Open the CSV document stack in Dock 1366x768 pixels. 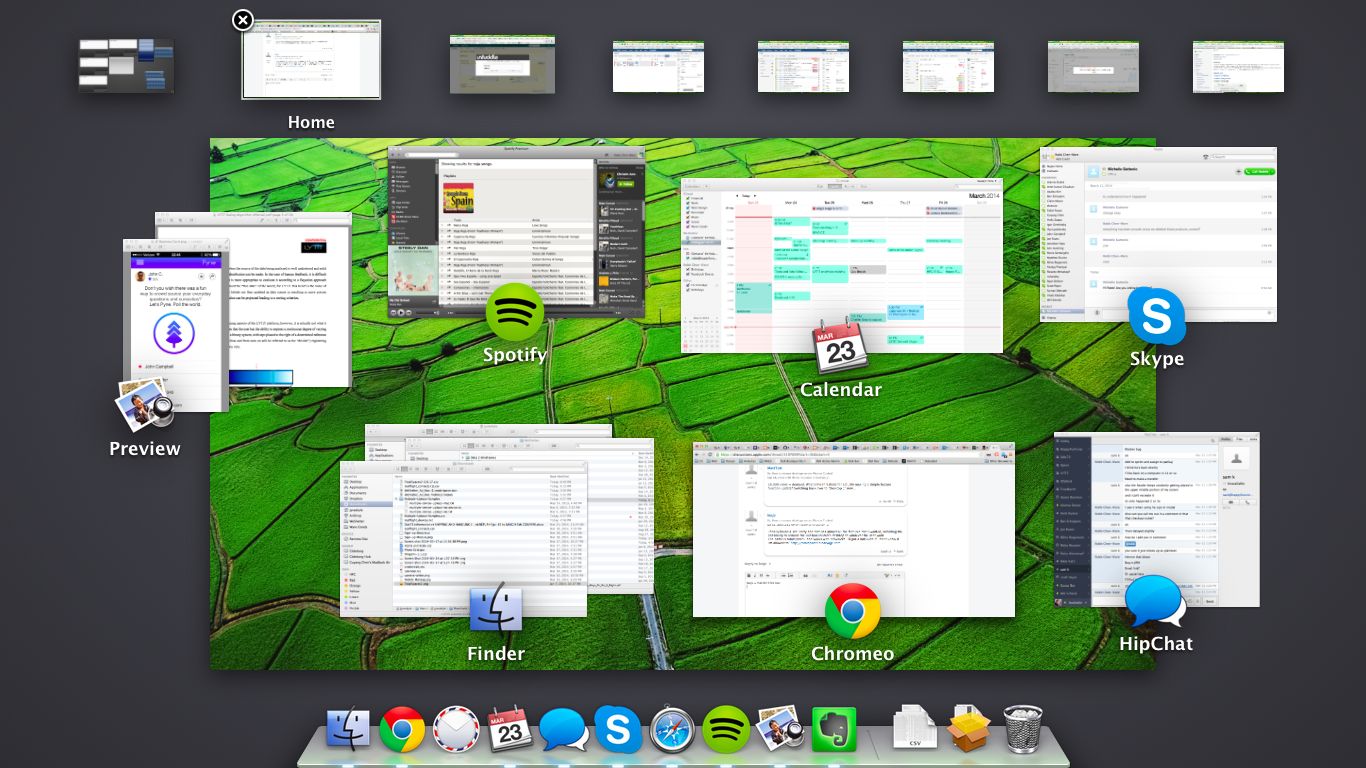[x=914, y=729]
